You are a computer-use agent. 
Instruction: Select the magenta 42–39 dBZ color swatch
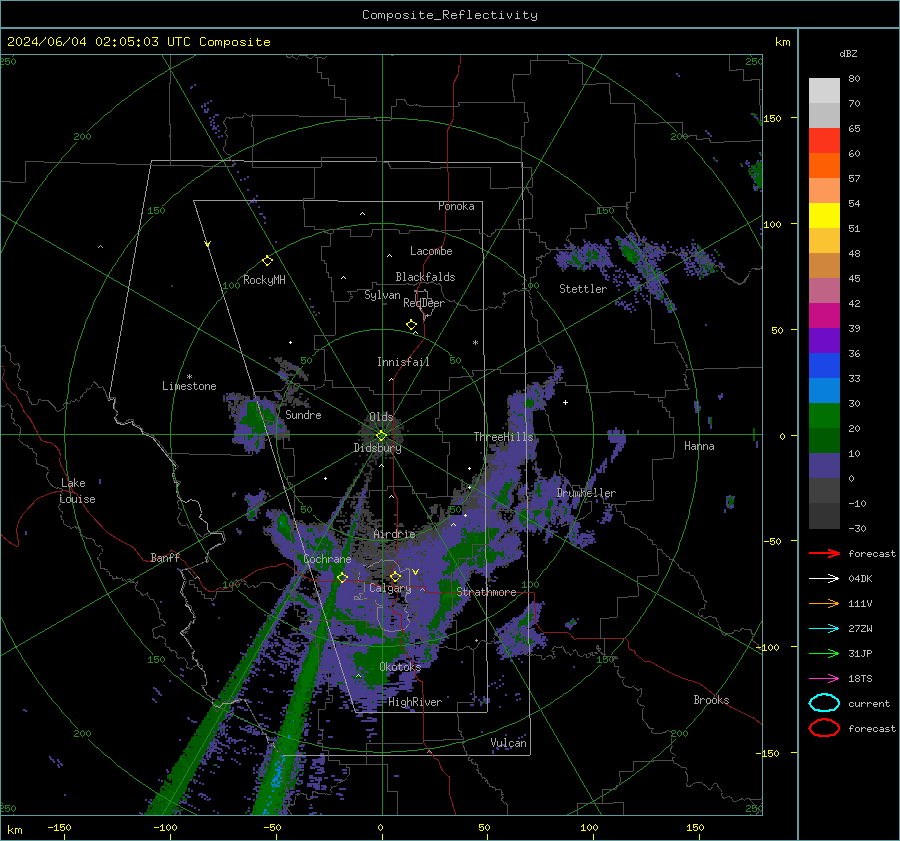point(824,316)
